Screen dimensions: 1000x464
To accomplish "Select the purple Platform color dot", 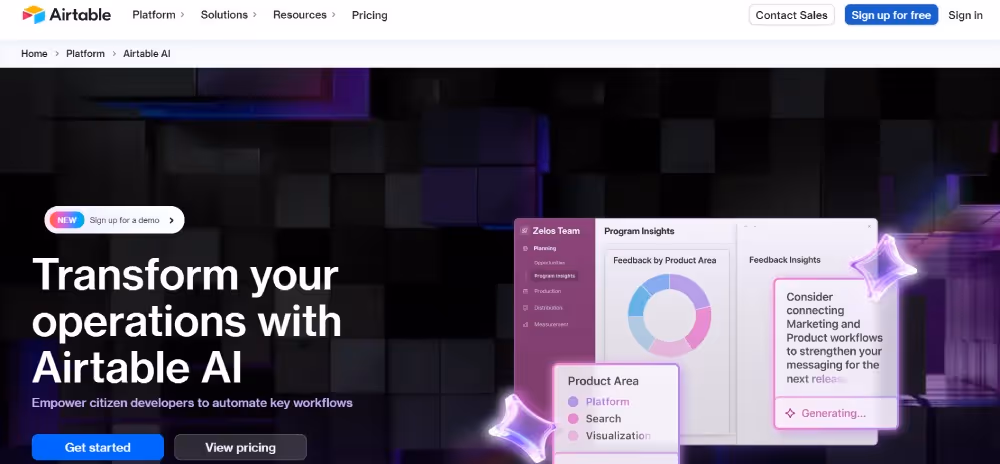I will pos(573,402).
